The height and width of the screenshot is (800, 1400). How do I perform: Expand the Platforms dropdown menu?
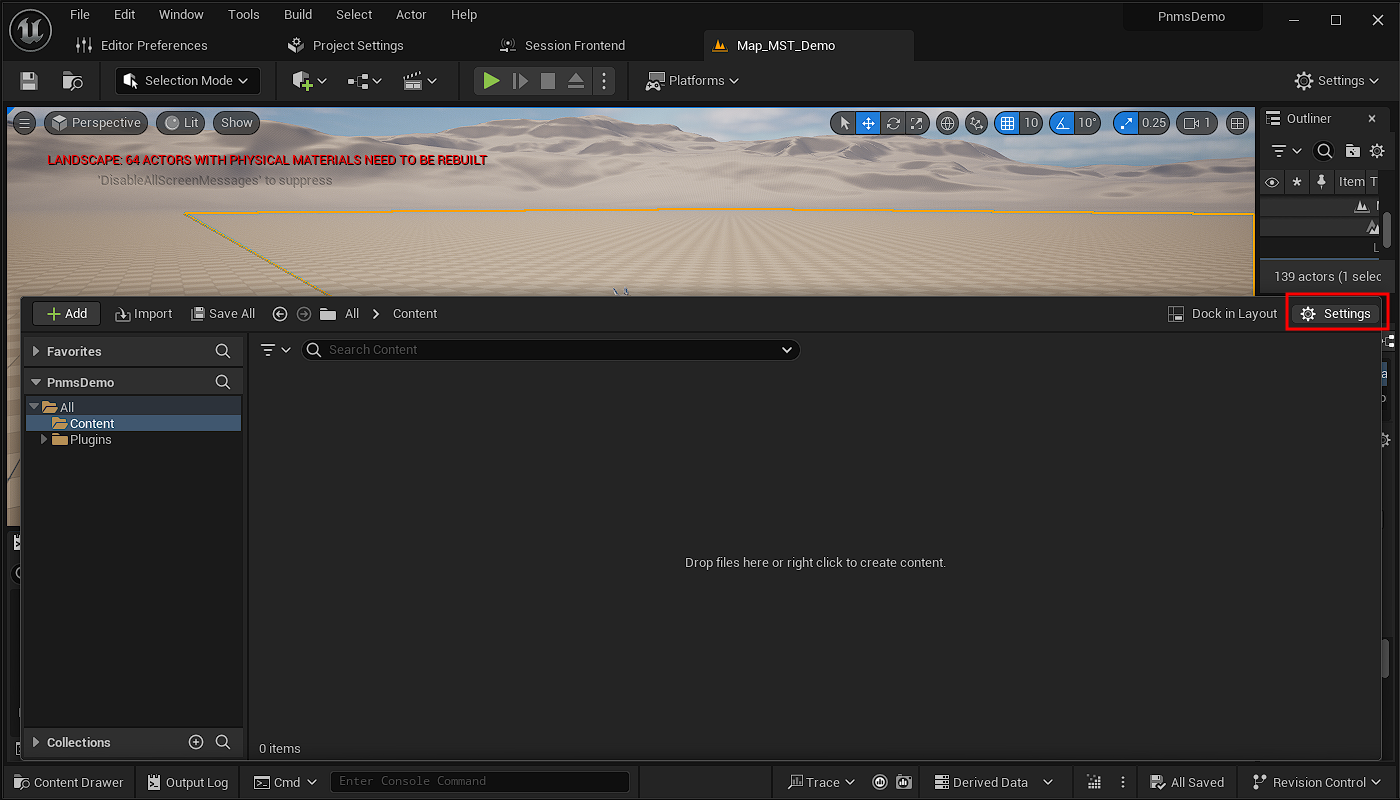pyautogui.click(x=693, y=81)
